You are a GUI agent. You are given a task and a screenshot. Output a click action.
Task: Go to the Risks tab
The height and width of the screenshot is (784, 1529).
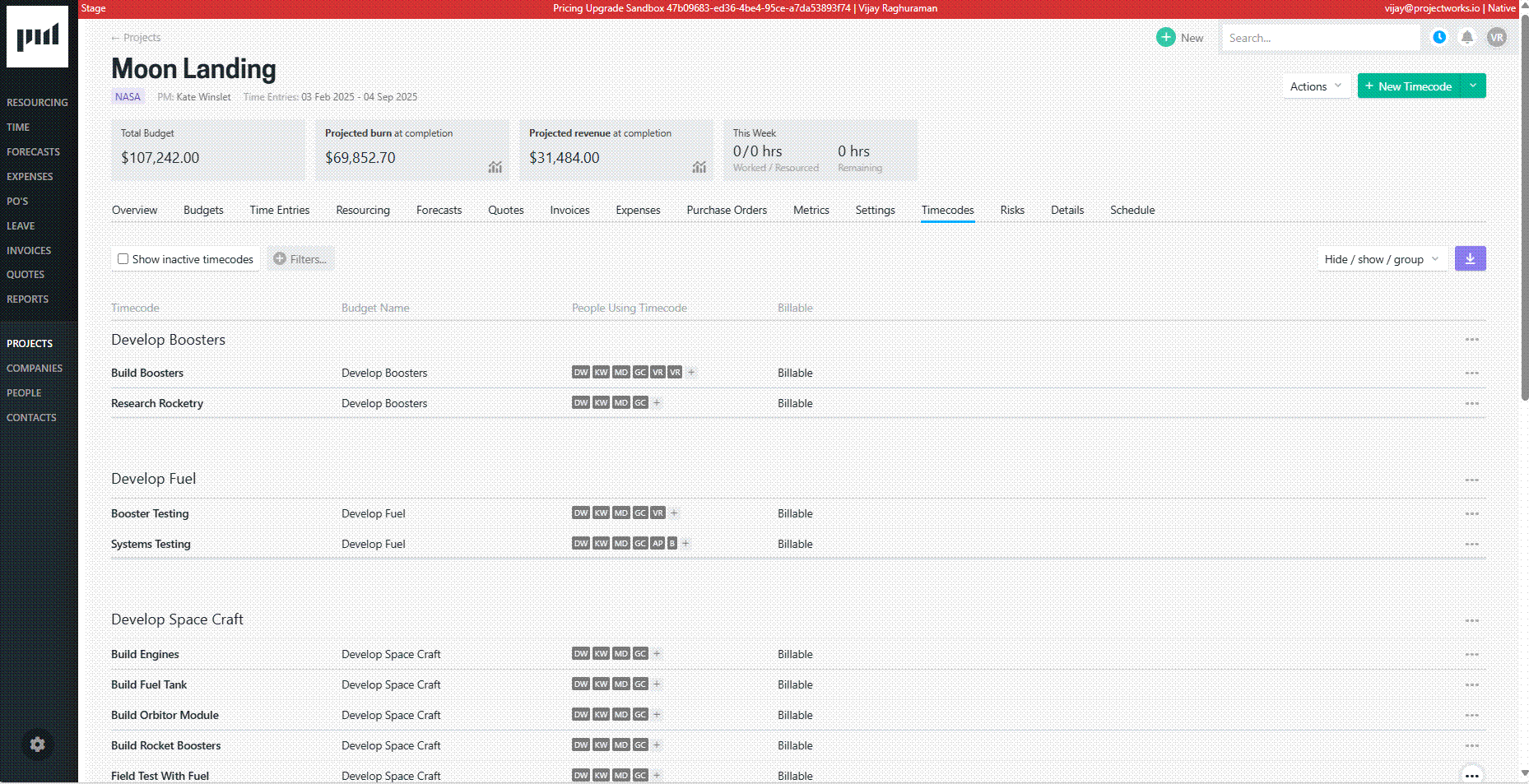point(1012,210)
